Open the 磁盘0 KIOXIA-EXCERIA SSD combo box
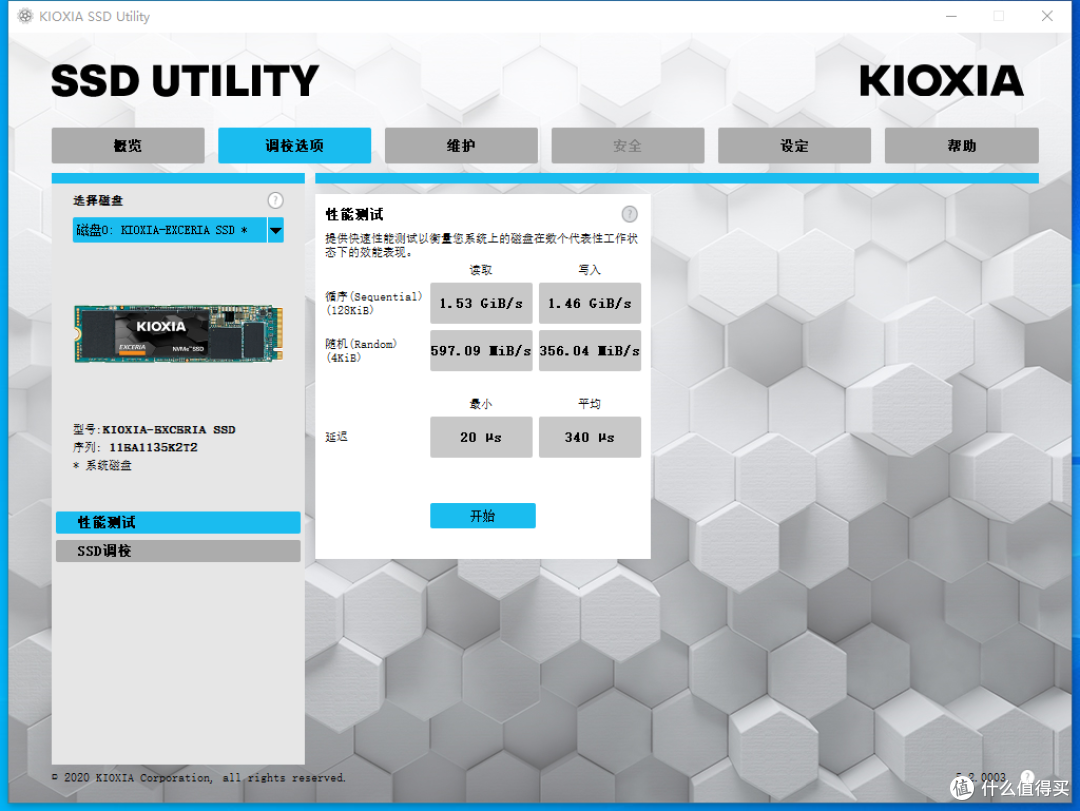The height and width of the screenshot is (811, 1080). pyautogui.click(x=168, y=230)
